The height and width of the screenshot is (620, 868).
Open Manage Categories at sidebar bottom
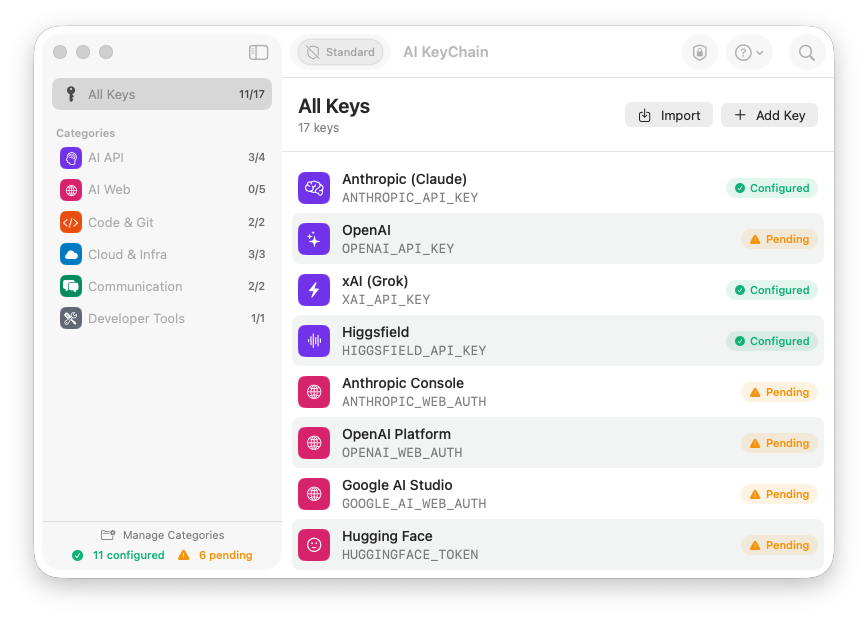click(x=162, y=535)
